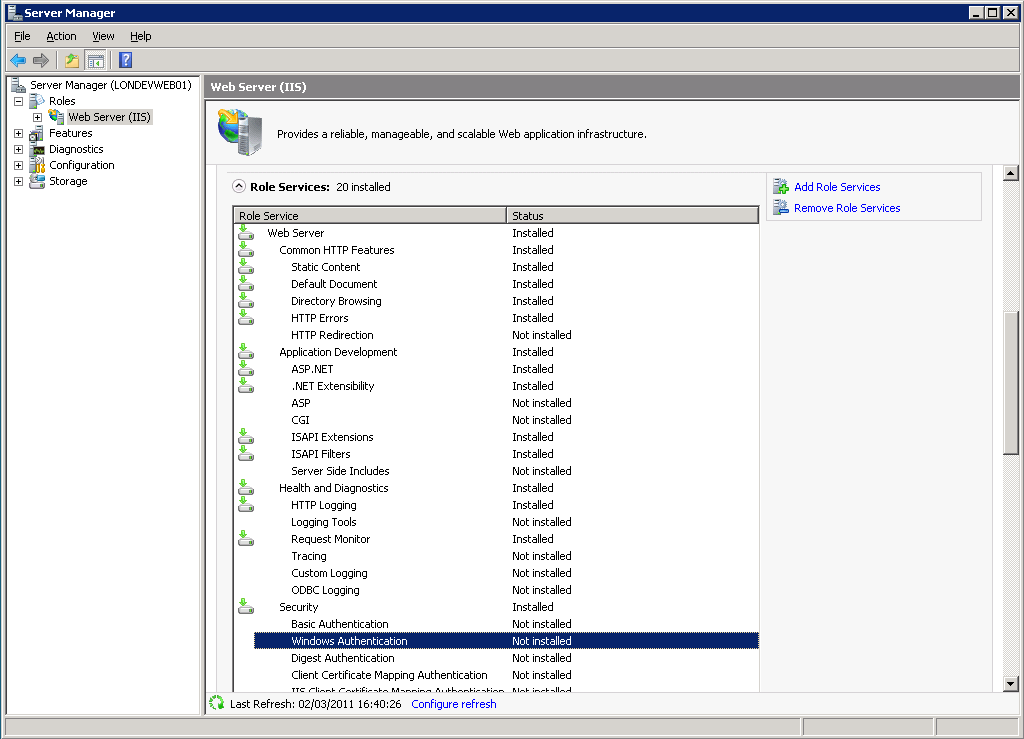Click the Remove Role Services link
Viewport: 1024px width, 739px height.
coord(847,208)
